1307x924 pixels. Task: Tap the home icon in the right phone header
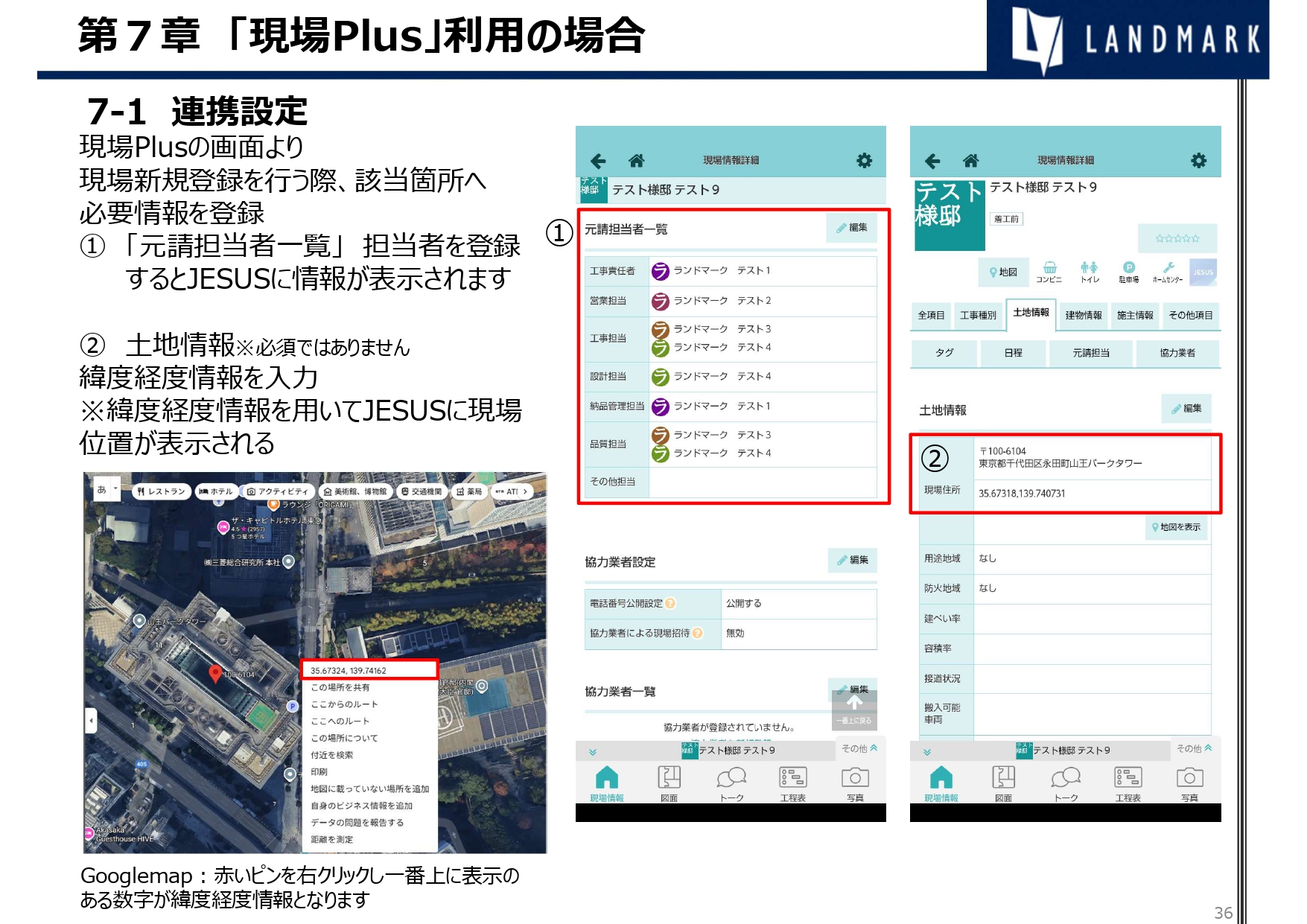970,160
